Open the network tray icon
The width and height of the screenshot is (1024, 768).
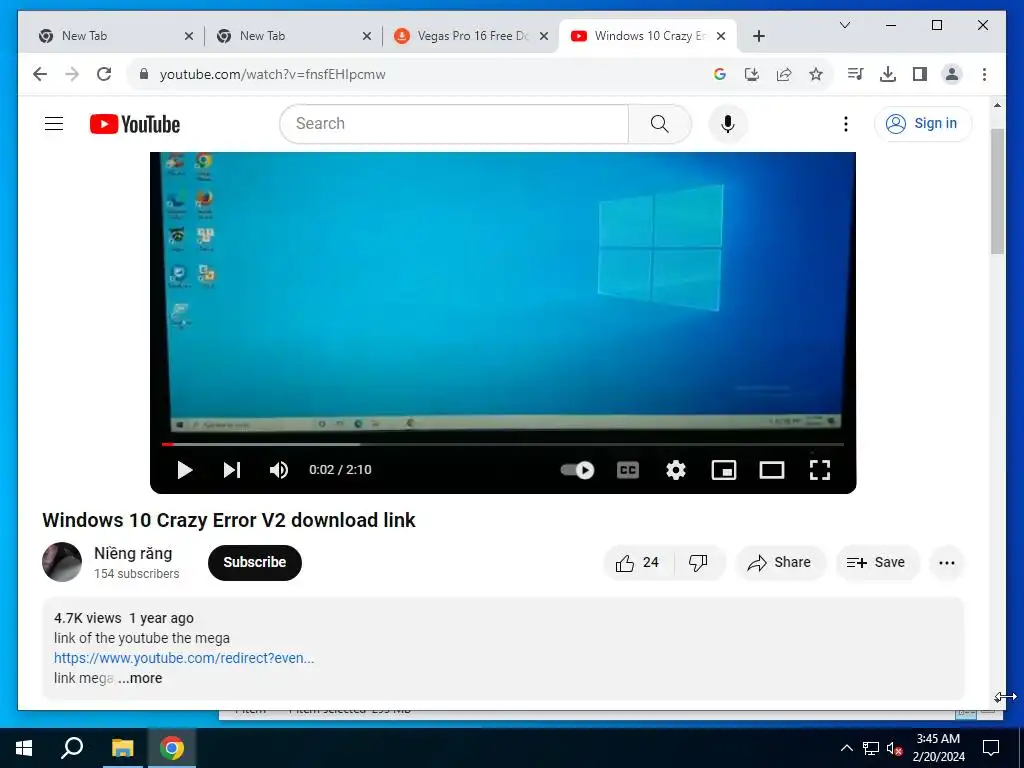tap(871, 748)
